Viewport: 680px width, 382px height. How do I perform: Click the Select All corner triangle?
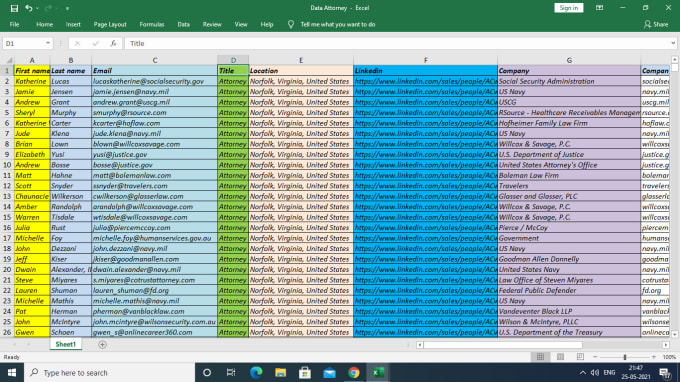point(9,60)
